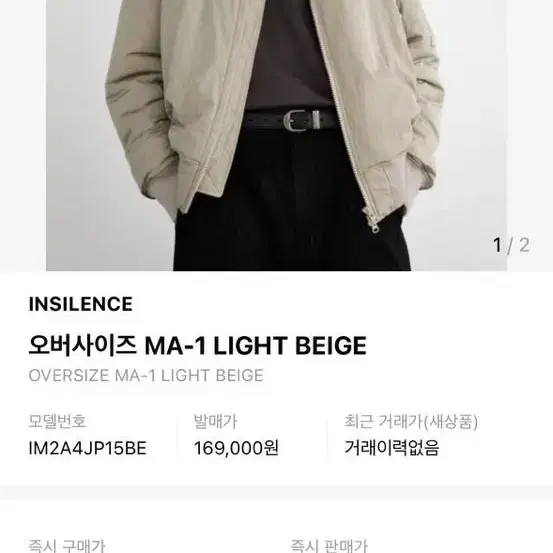553x553 pixels.
Task: Tap the product image of beige jacket
Action: 276,135
